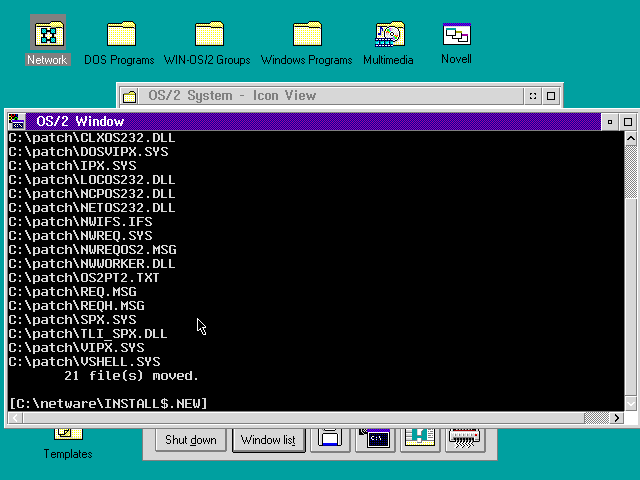The height and width of the screenshot is (480, 640).
Task: Click the C:\patch\NWREQ.SYS line
Action: pos(80,236)
